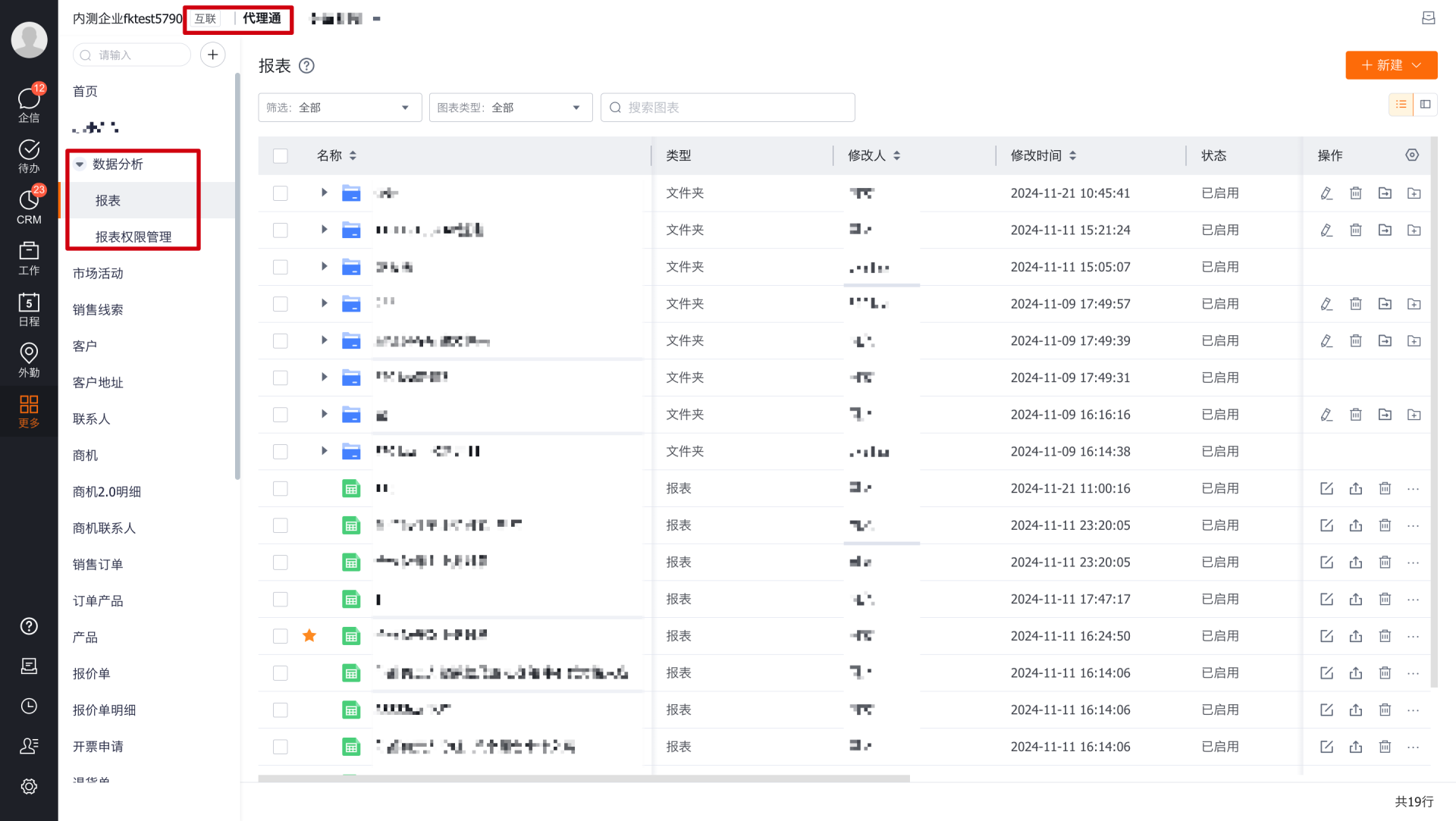Image resolution: width=1456 pixels, height=821 pixels.
Task: Click the table column settings gear icon
Action: [1411, 155]
